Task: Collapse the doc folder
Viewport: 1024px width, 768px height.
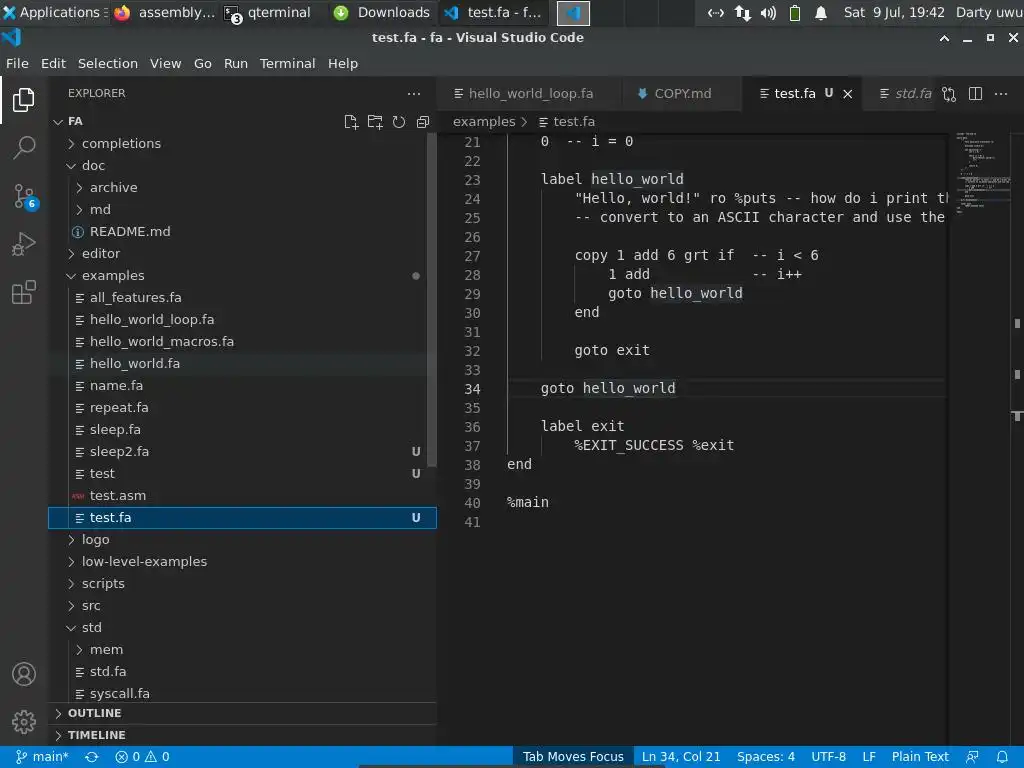Action: 242,166
